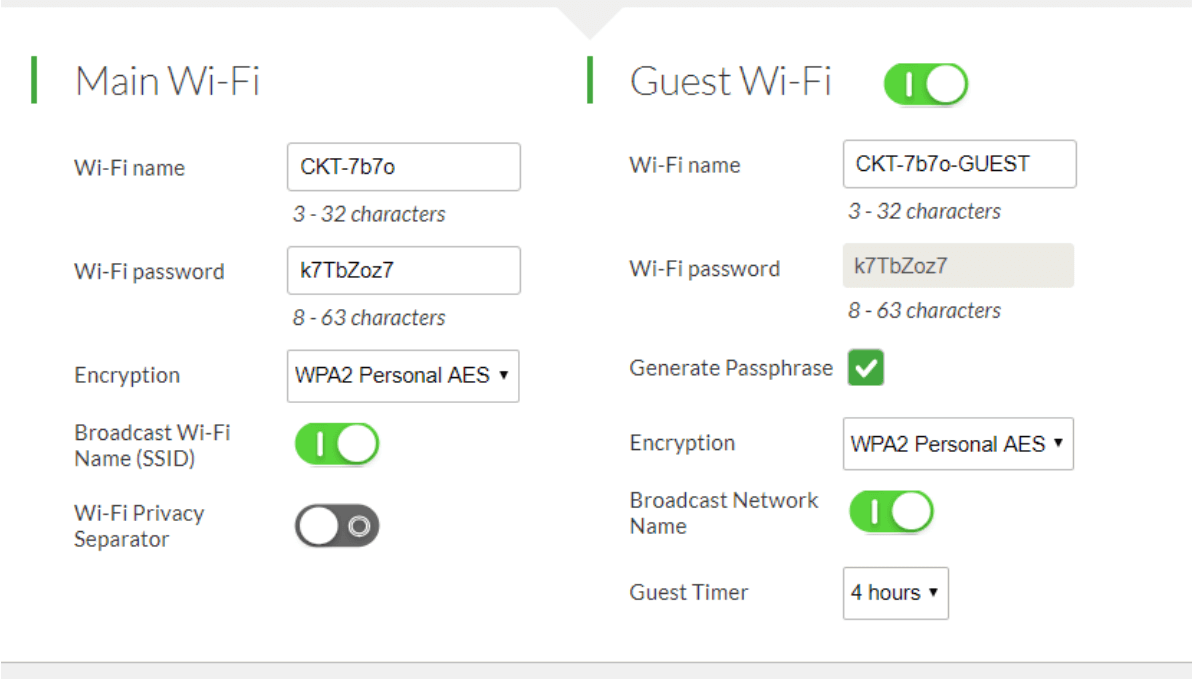Expand the Guest Wi-Fi Encryption dropdown
Screen dimensions: 1194x680
tap(958, 444)
